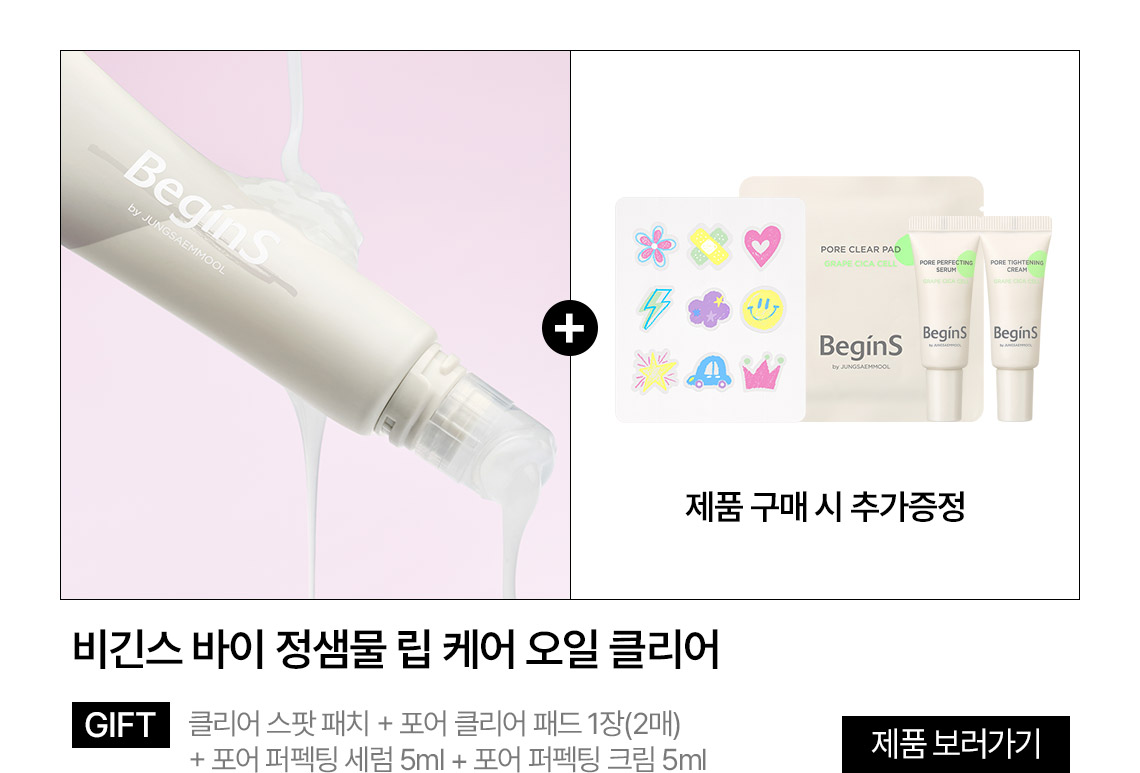The image size is (1140, 773).
Task: Click the black plus circle icon
Action: click(x=570, y=328)
